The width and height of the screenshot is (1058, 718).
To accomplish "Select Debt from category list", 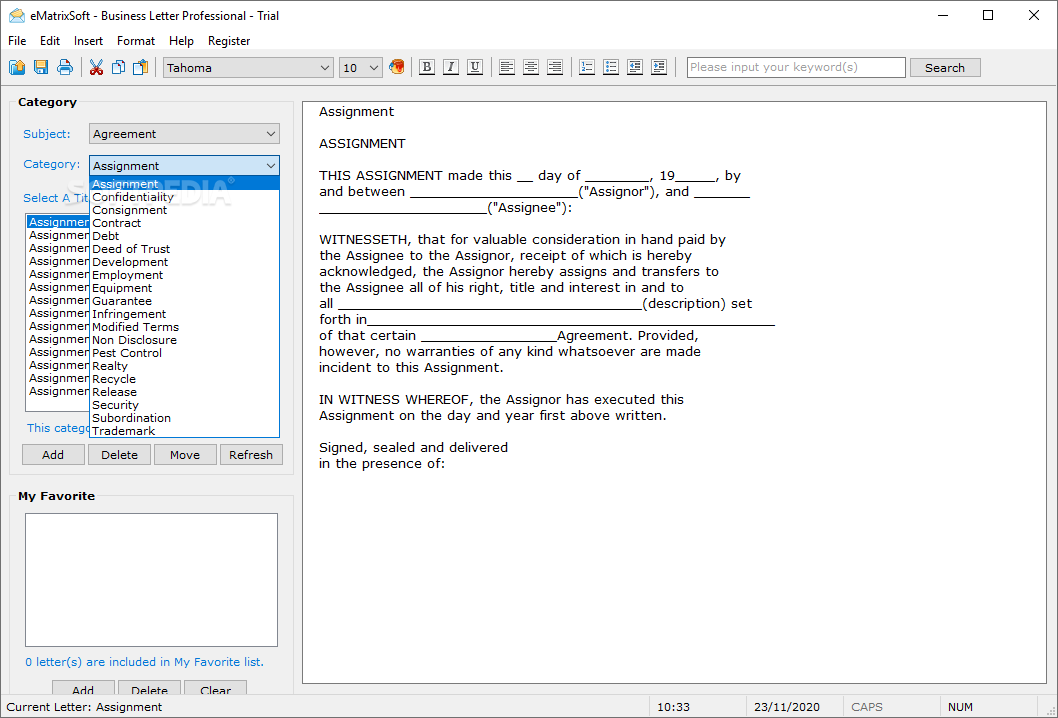I will point(184,236).
